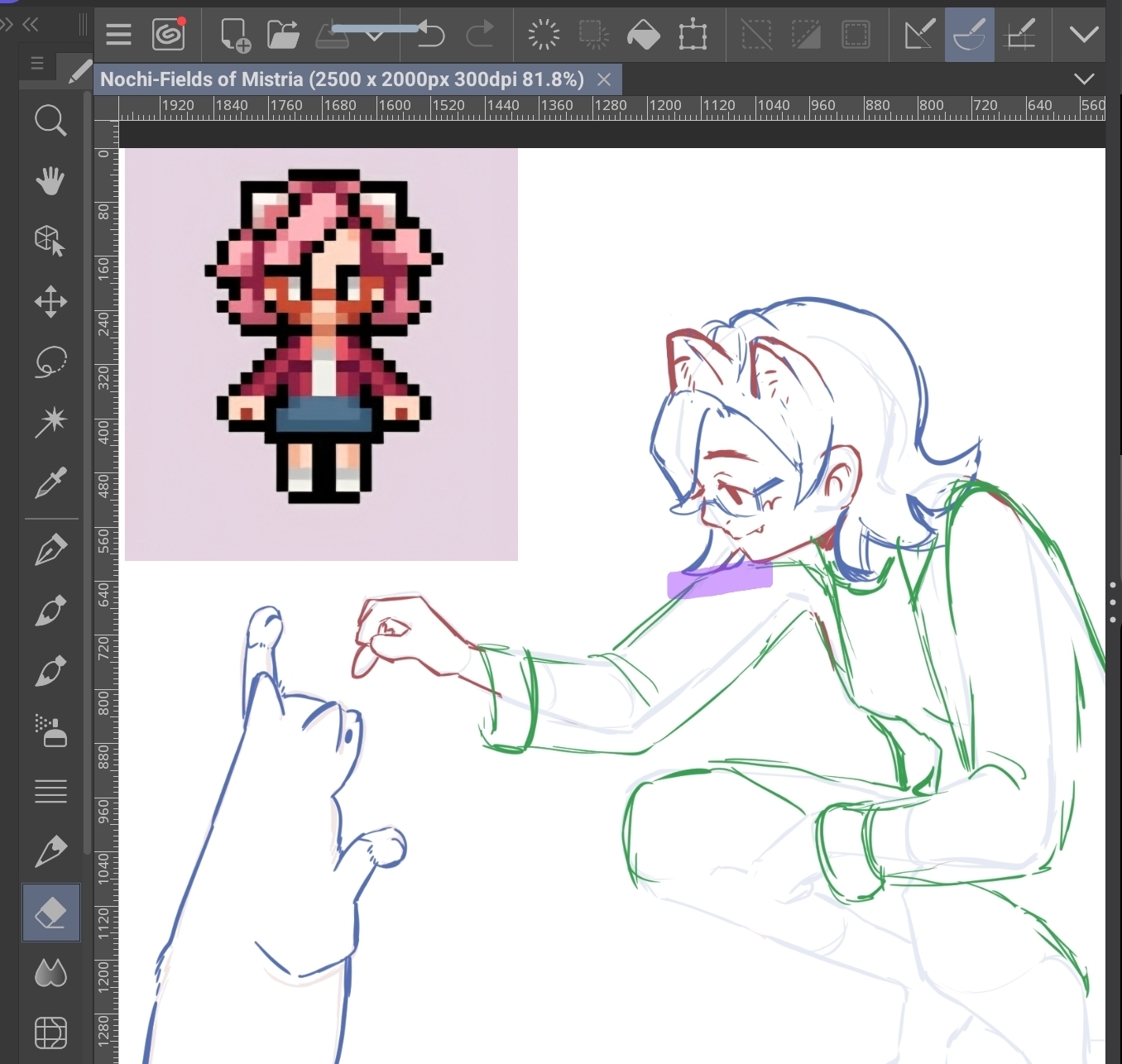Toggle Snap to Special Ruler
Viewport: 1122px width, 1064px height.
click(969, 35)
